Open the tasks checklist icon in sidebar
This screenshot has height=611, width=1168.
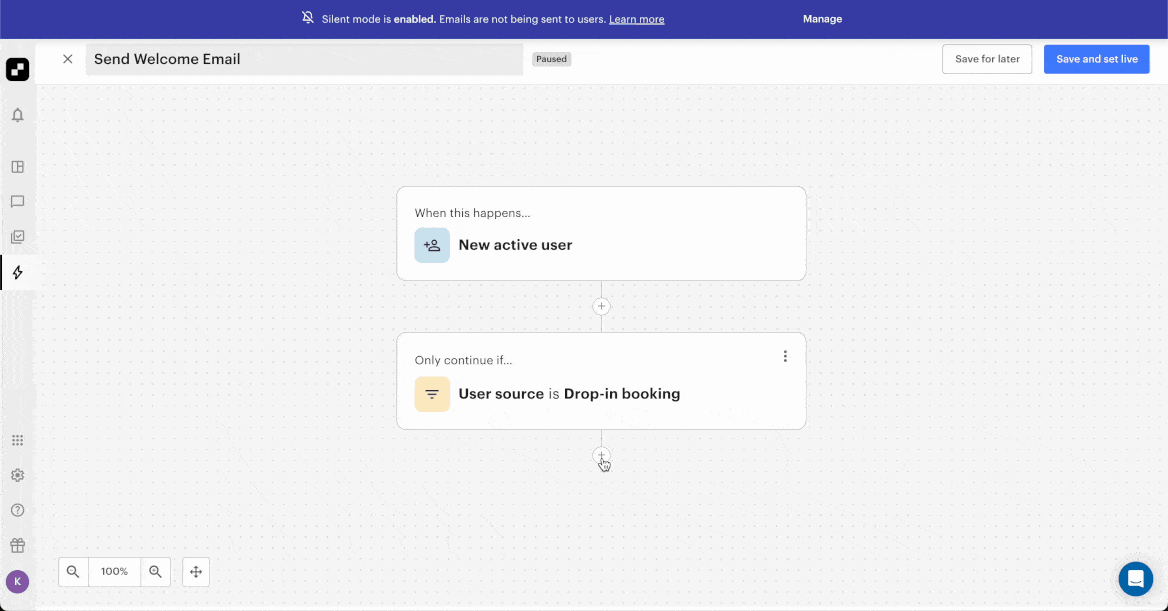pyautogui.click(x=18, y=237)
